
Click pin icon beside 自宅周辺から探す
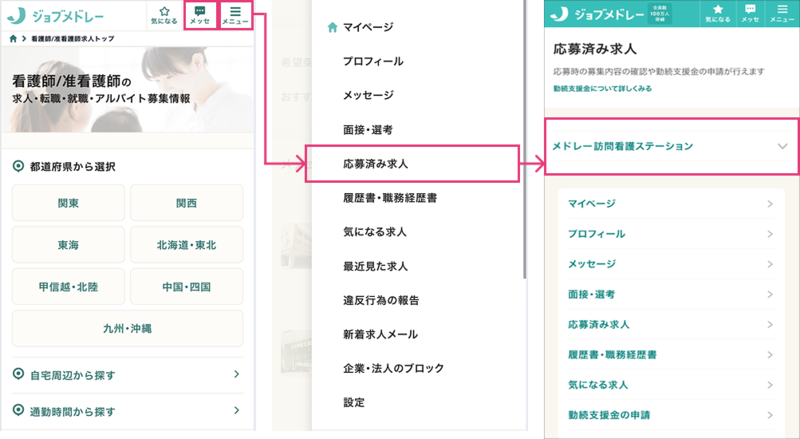tap(18, 374)
